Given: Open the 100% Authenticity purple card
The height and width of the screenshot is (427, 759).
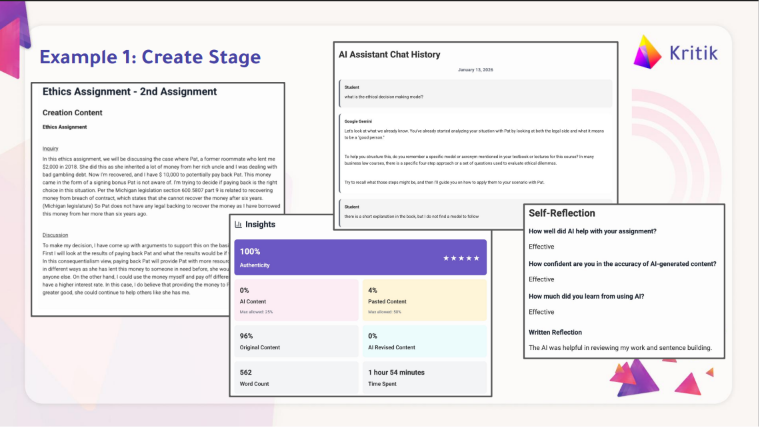Looking at the screenshot, I should point(361,257).
